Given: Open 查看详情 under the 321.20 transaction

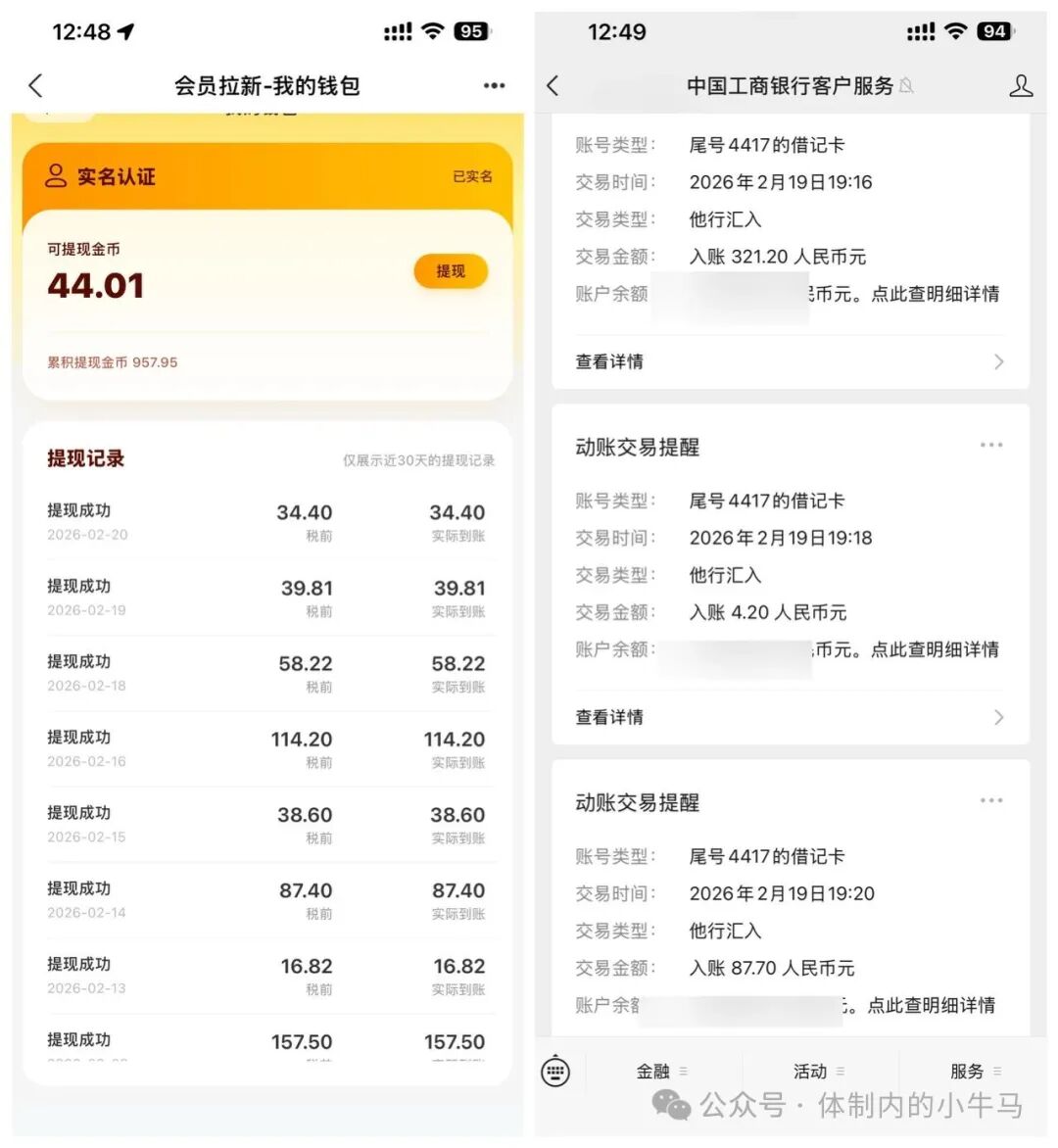Looking at the screenshot, I should [x=790, y=361].
